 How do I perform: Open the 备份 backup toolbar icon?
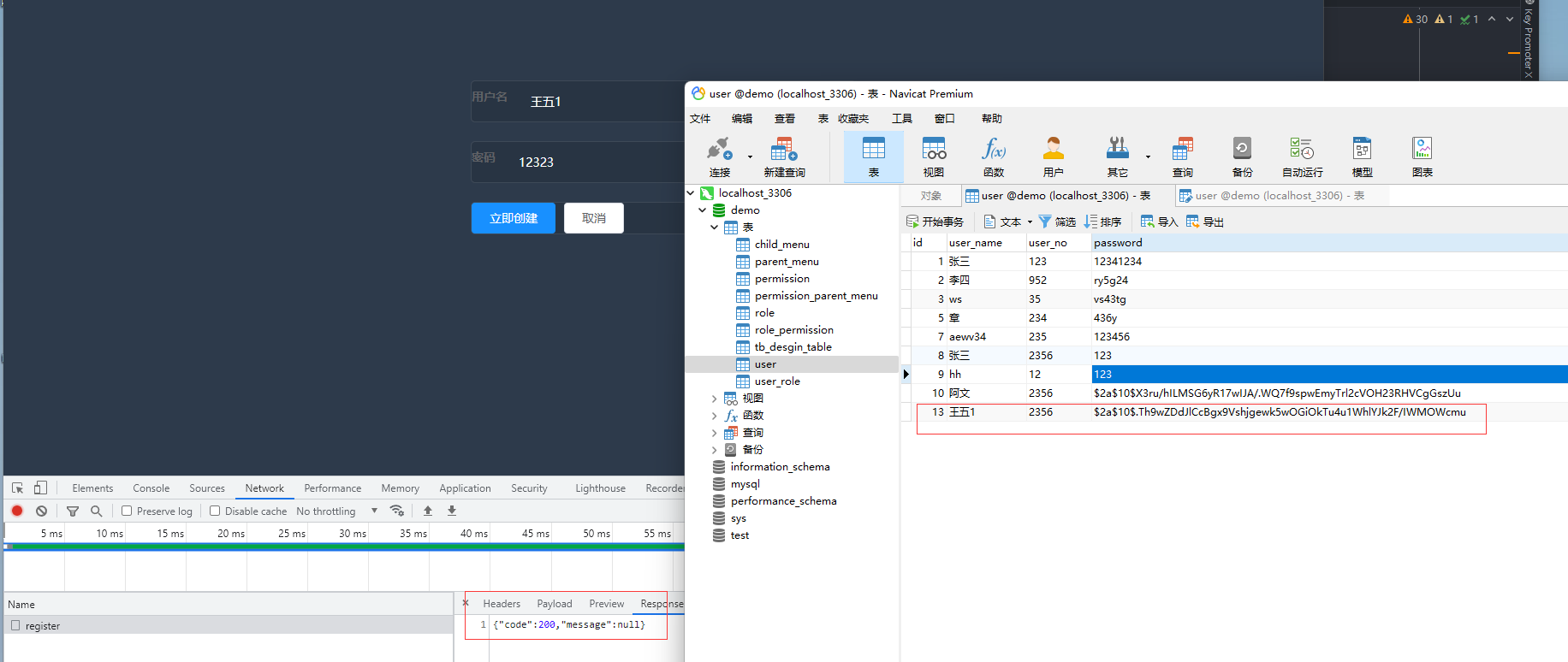click(x=1242, y=150)
